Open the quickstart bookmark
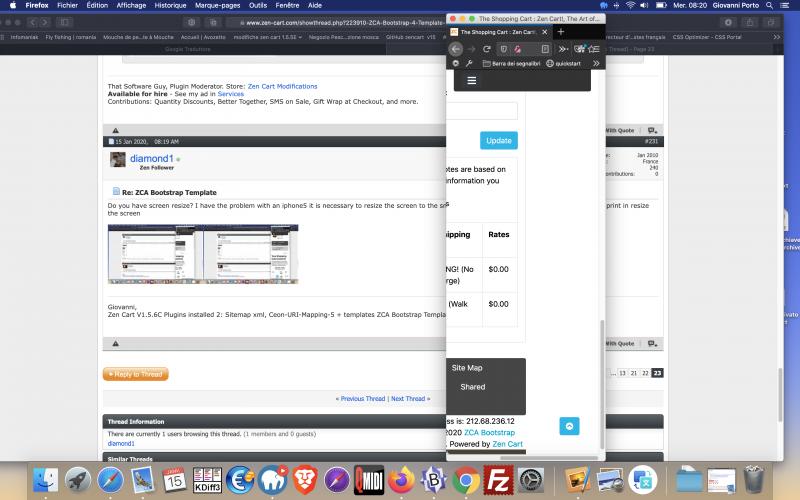This screenshot has height=500, width=800. pos(564,63)
